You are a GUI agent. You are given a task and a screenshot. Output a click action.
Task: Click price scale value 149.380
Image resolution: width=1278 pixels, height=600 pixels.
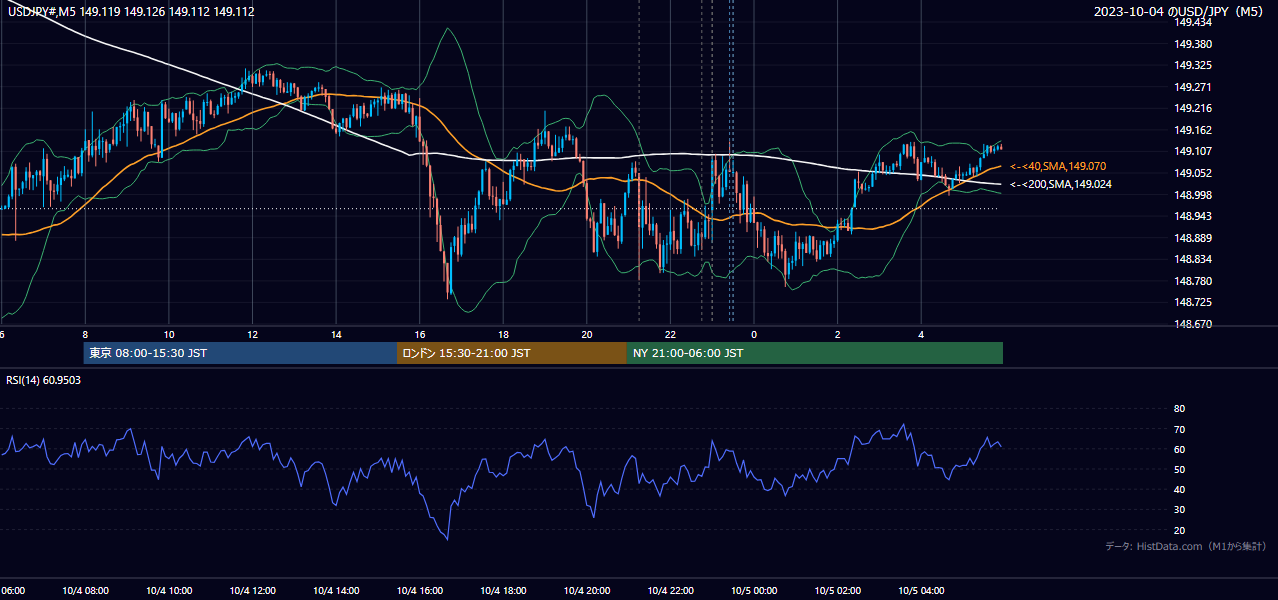(x=1194, y=44)
